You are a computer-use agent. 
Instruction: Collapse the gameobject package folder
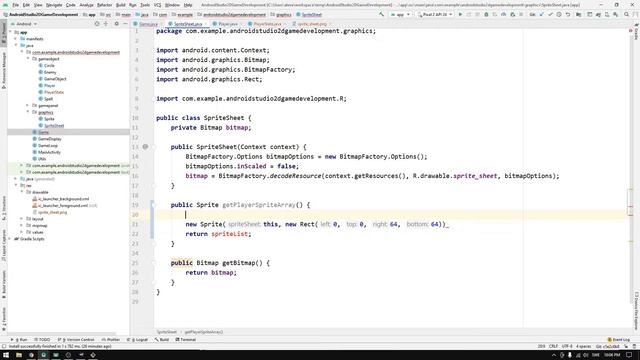tap(29, 59)
